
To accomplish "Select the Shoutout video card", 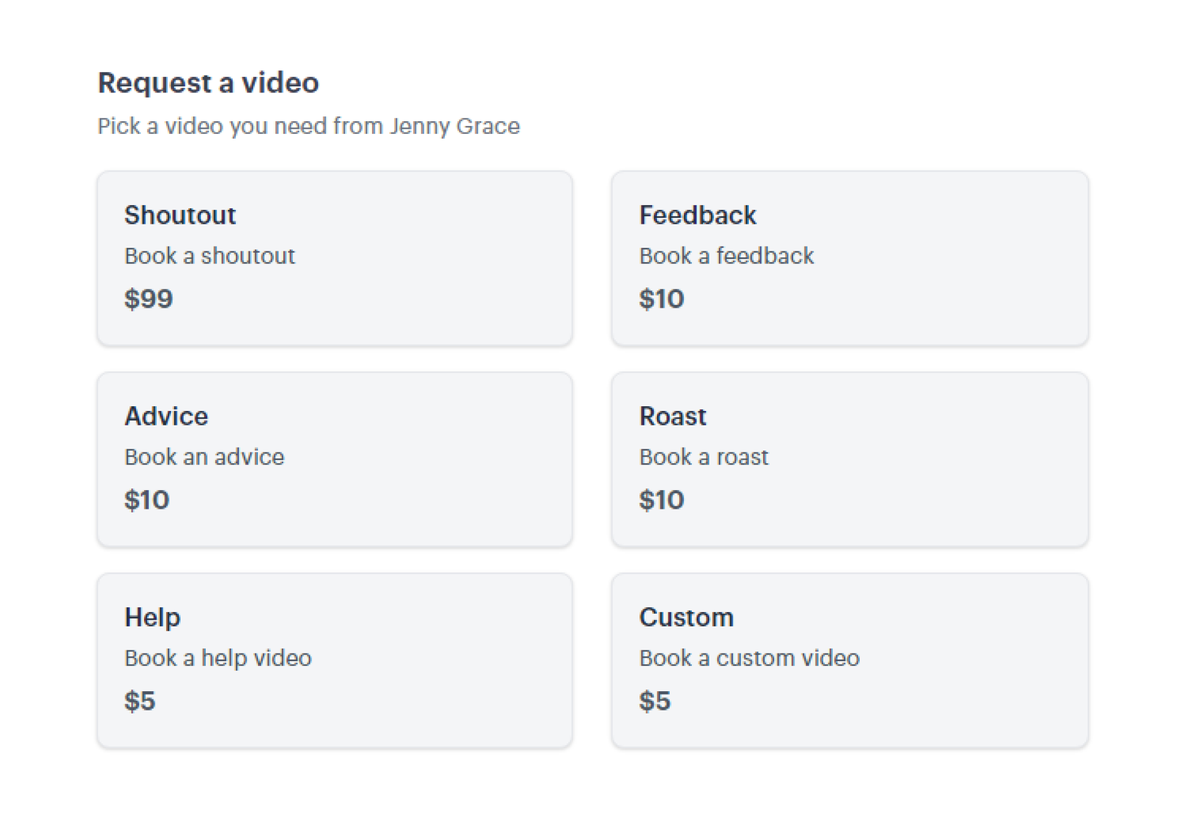I will 335,258.
